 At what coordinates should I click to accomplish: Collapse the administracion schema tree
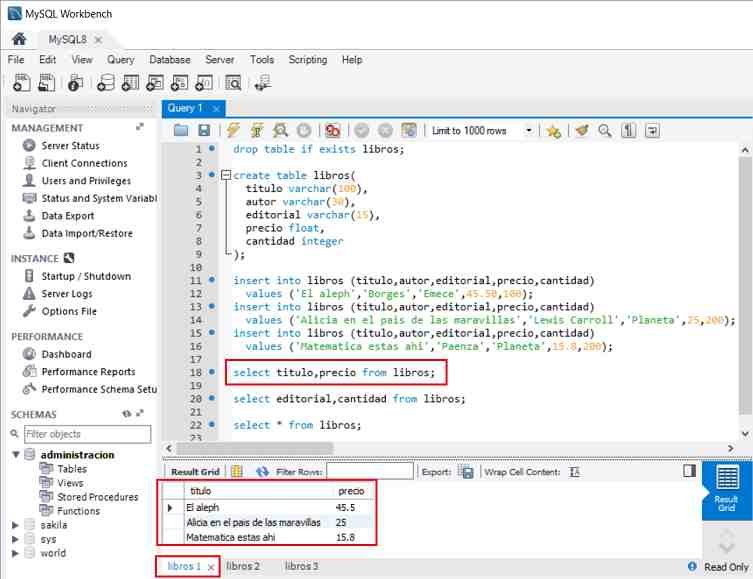[x=15, y=455]
